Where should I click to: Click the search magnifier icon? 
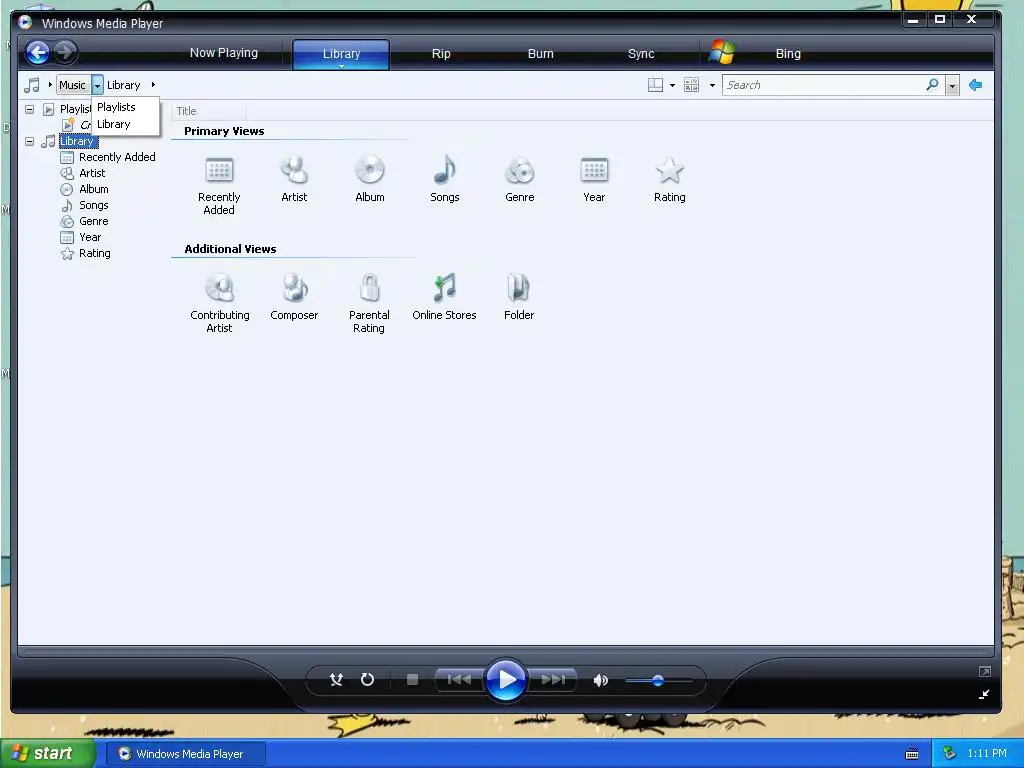click(933, 84)
